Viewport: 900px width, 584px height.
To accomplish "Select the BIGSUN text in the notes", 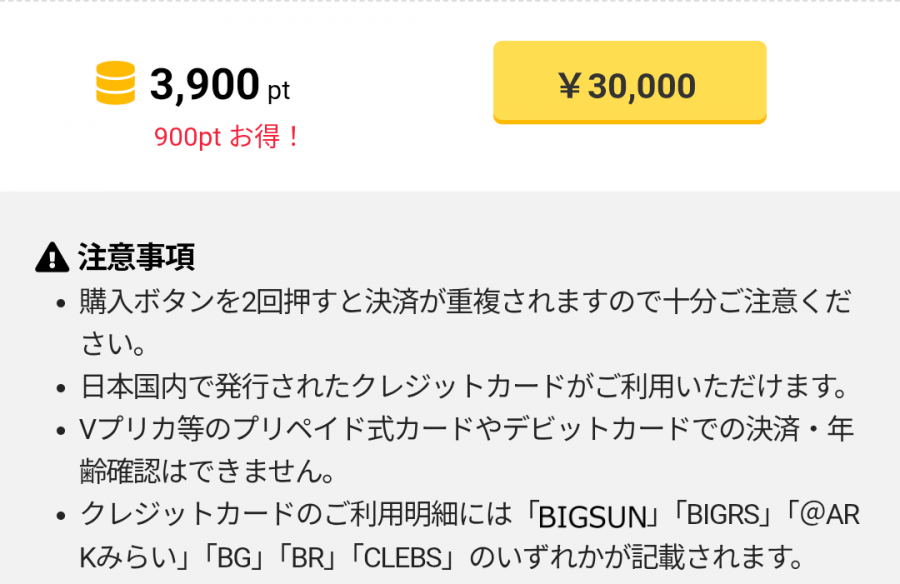I will click(x=590, y=513).
